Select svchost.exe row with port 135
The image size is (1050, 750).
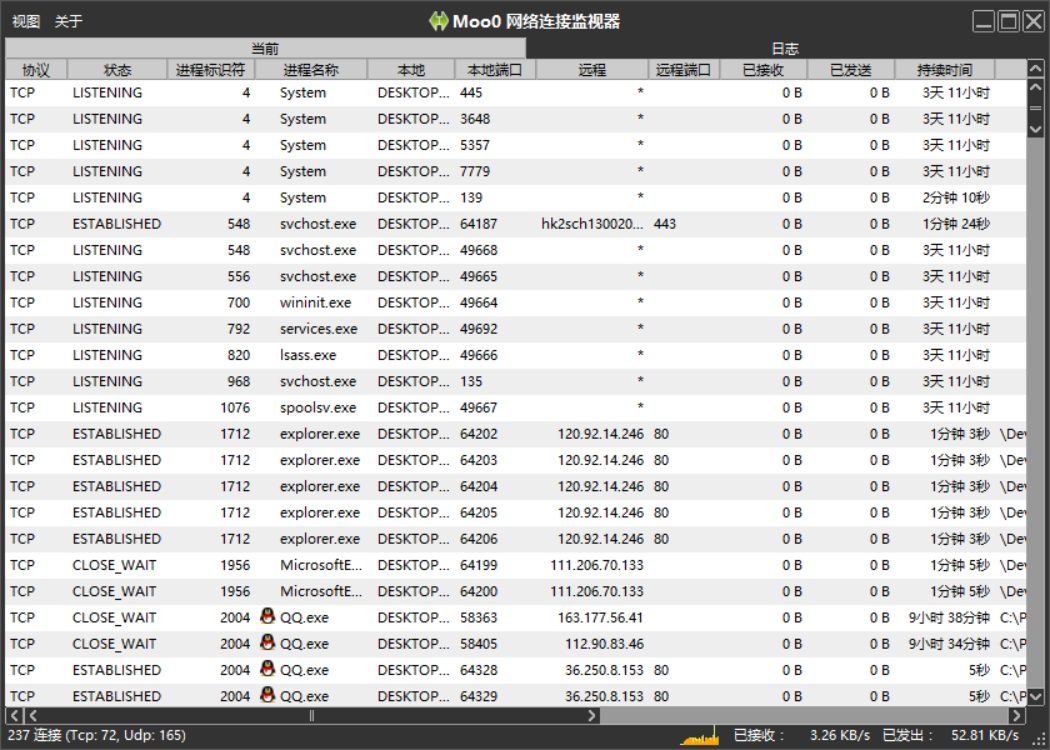pyautogui.click(x=516, y=381)
